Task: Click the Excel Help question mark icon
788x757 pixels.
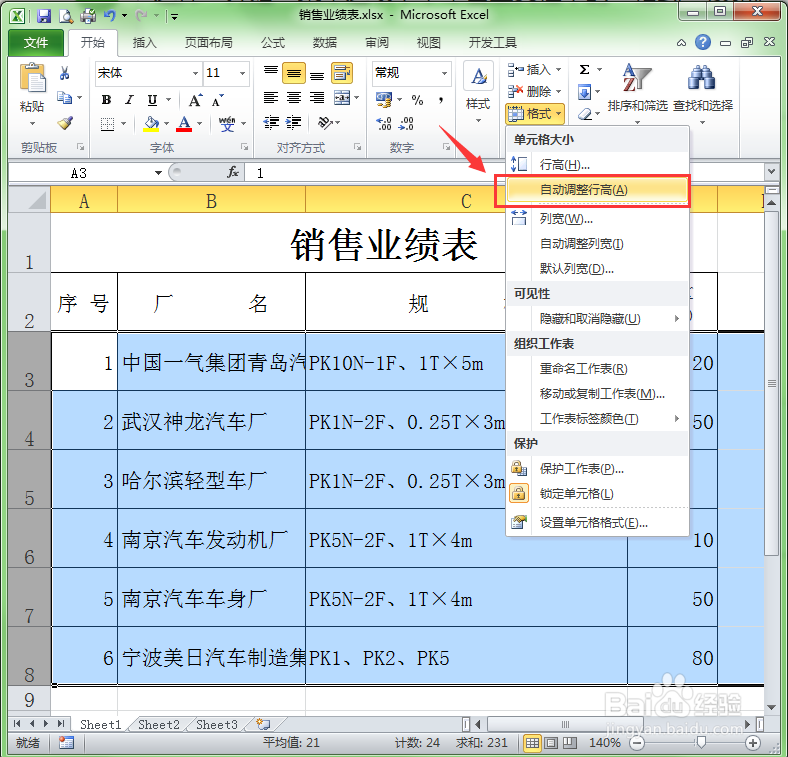Action: (703, 42)
